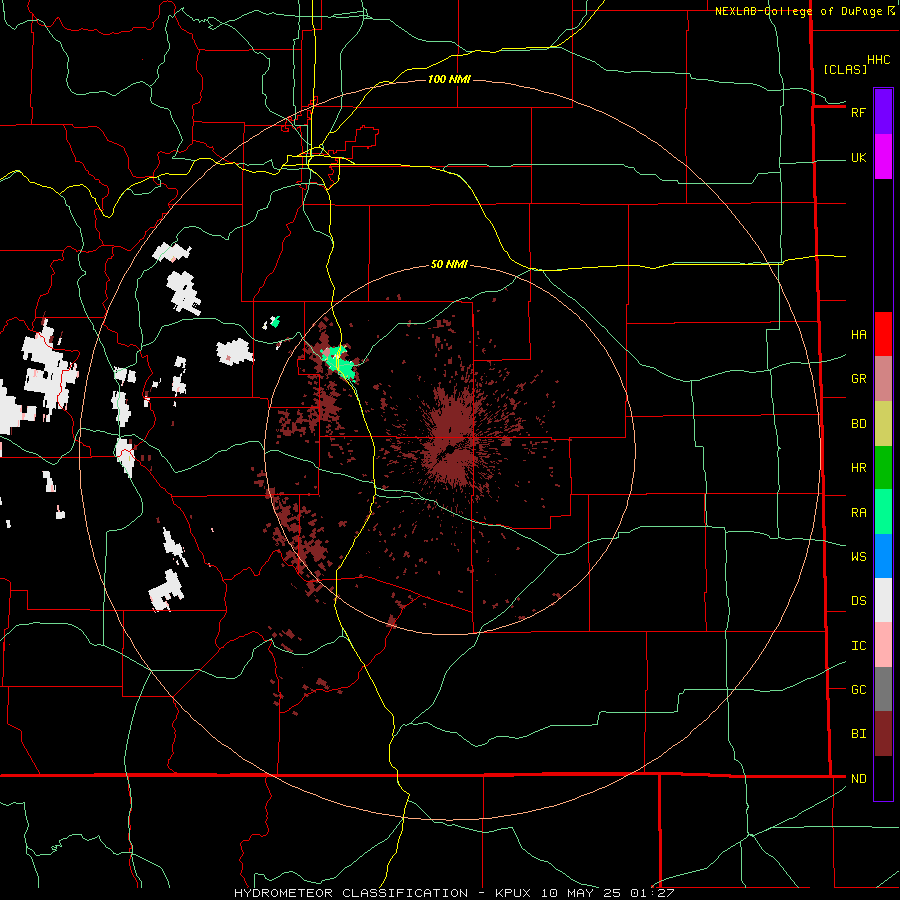Click the green rain echo near the radar
900x900 pixels.
pyautogui.click(x=339, y=362)
